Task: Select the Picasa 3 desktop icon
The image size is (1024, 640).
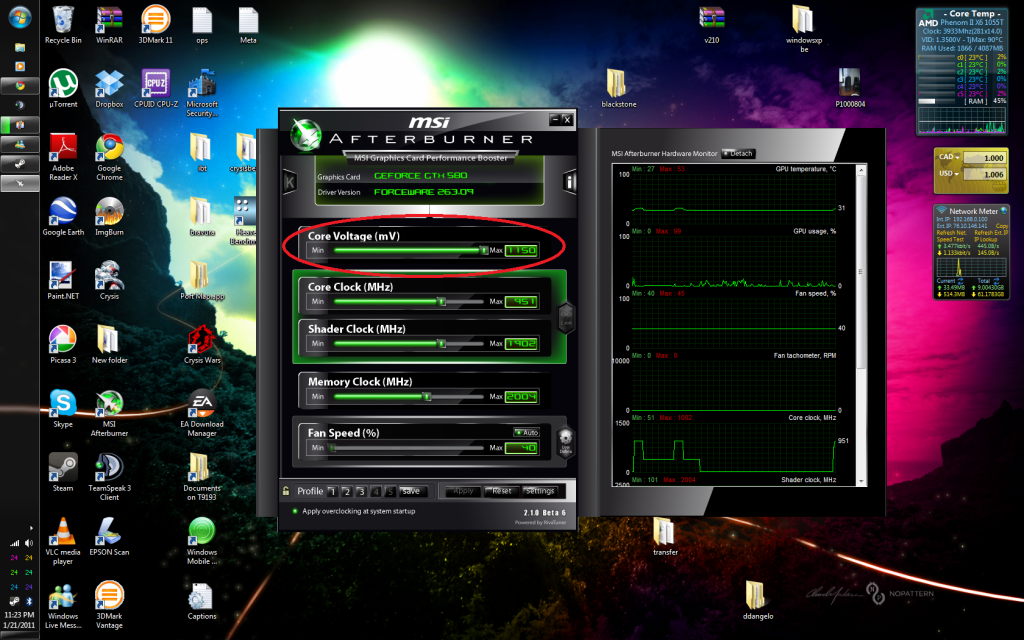Action: [x=63, y=345]
